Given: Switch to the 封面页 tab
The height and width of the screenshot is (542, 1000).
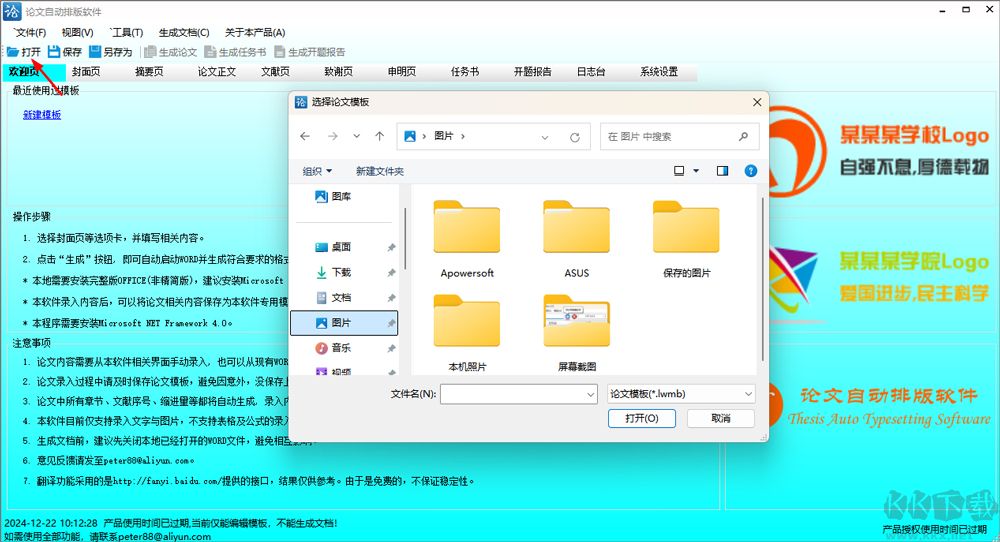Looking at the screenshot, I should pos(86,71).
